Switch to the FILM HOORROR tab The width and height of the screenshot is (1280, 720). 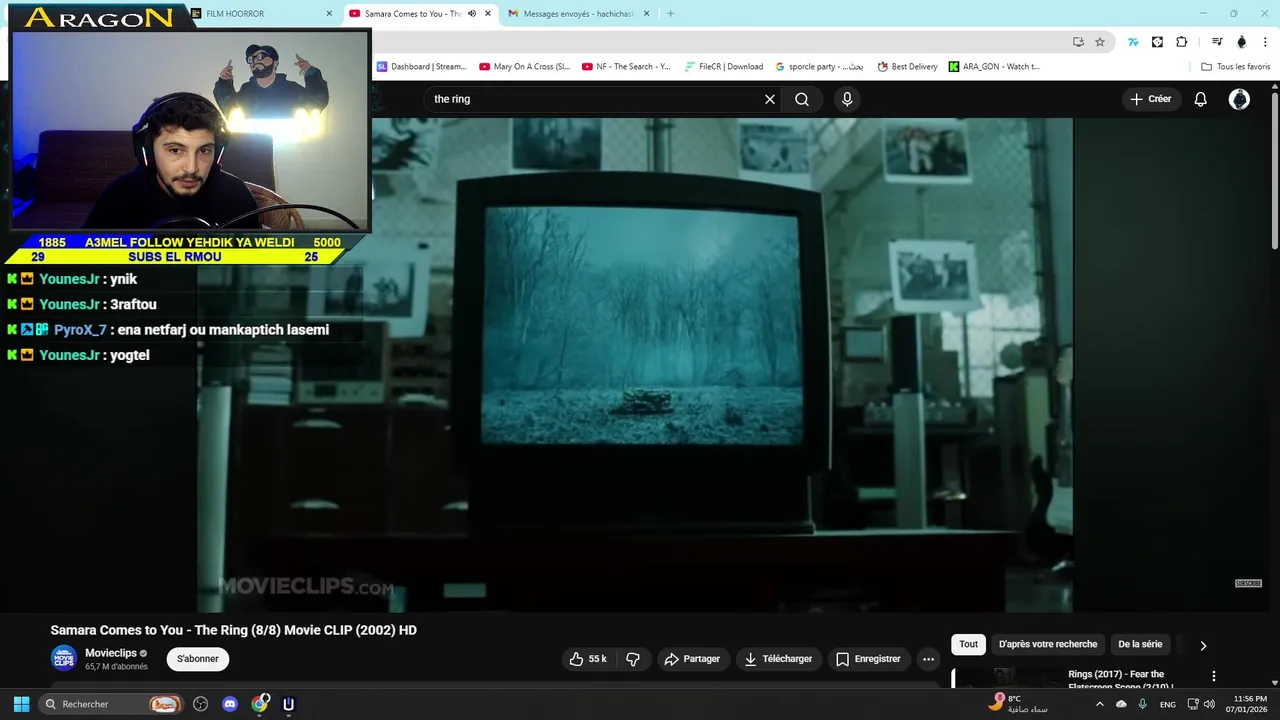click(258, 14)
